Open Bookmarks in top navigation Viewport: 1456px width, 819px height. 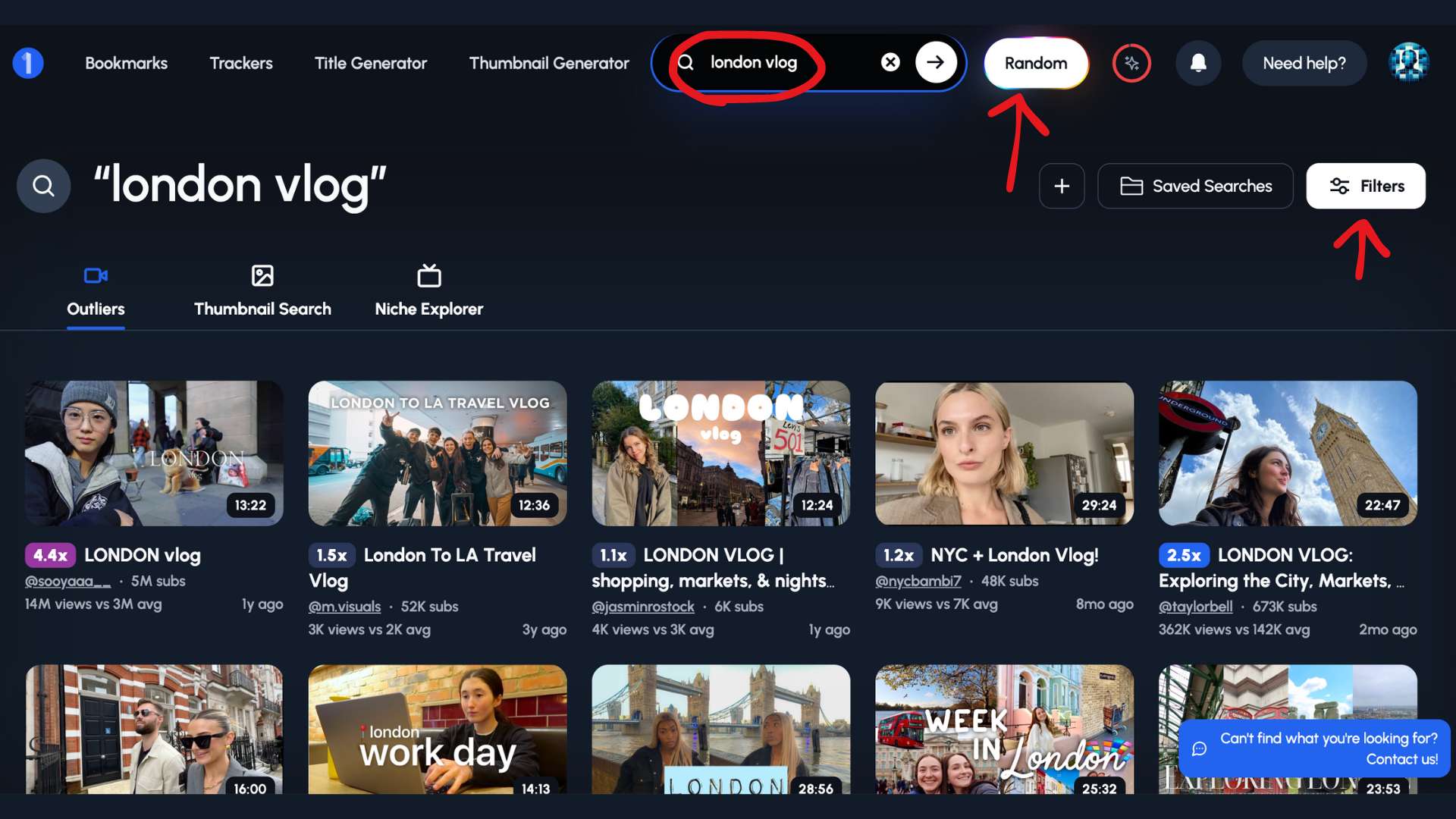coord(126,63)
